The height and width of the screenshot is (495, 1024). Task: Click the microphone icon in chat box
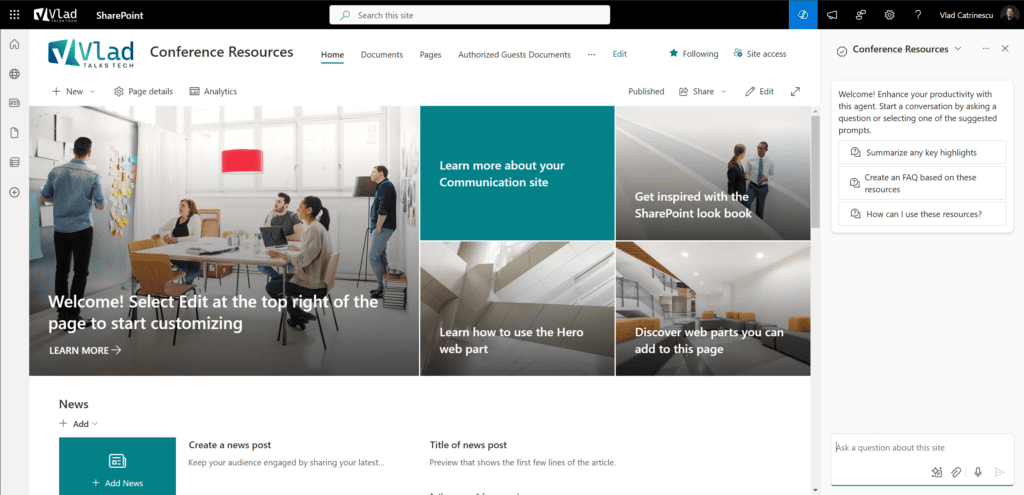978,472
